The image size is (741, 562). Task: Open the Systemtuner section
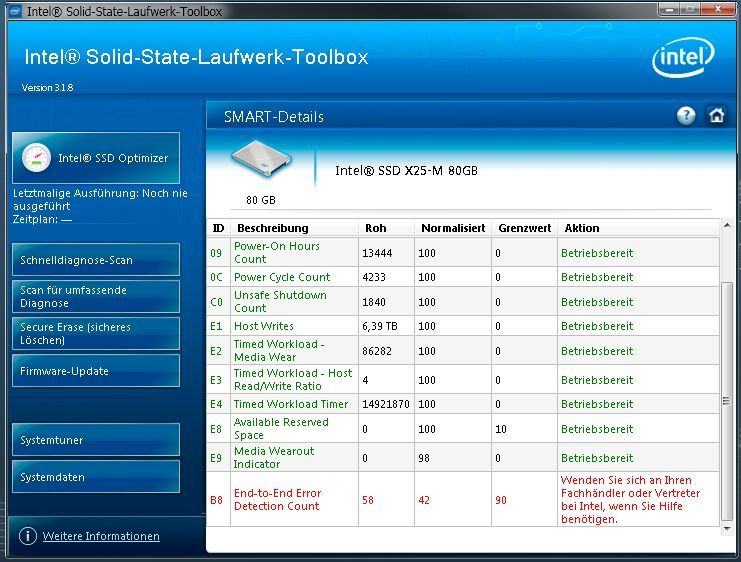(x=96, y=440)
